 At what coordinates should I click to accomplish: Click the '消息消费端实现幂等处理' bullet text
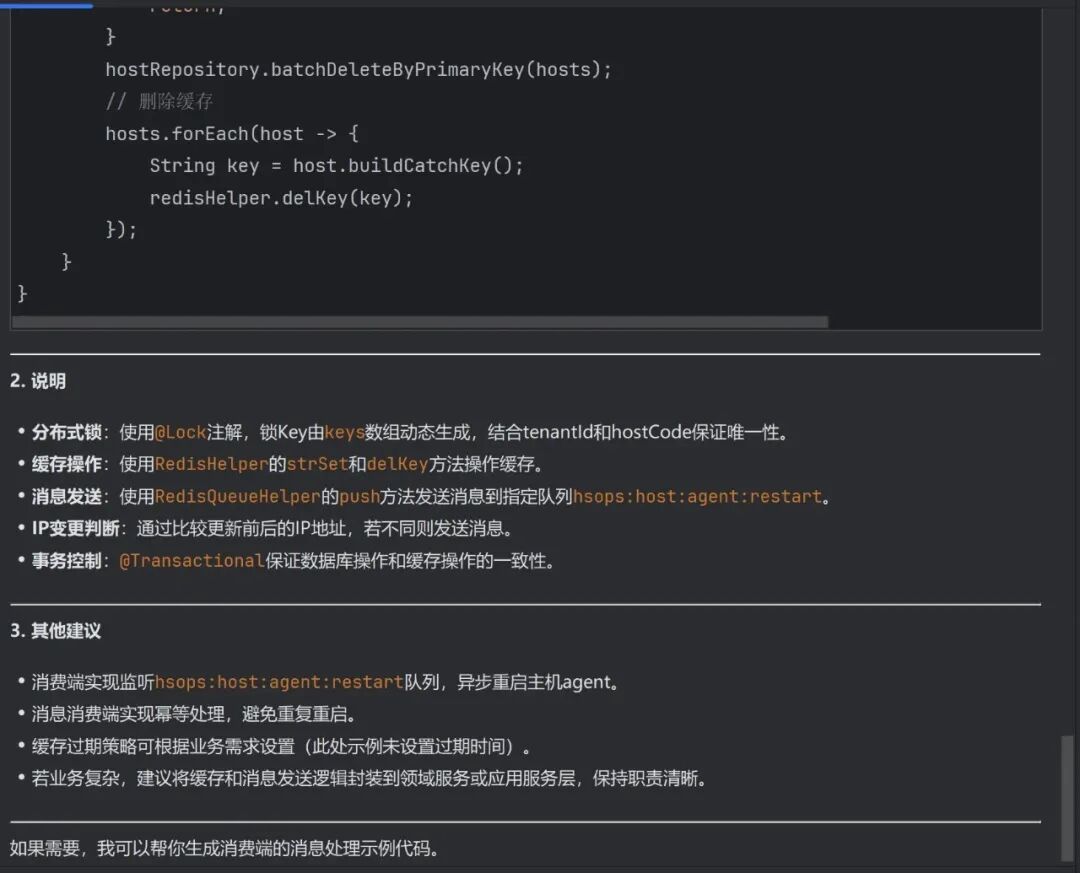[194, 714]
